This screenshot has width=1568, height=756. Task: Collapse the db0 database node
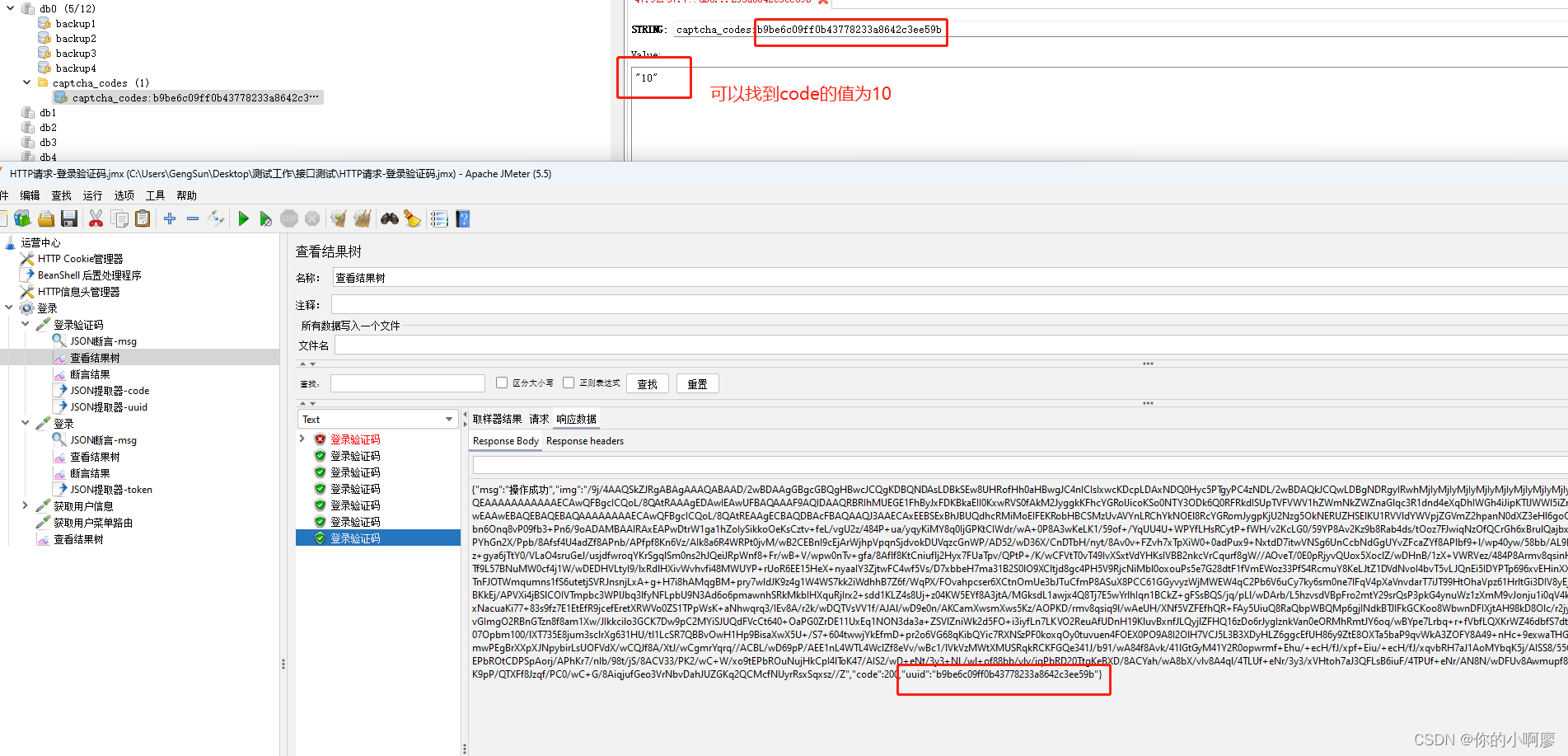tap(10, 8)
